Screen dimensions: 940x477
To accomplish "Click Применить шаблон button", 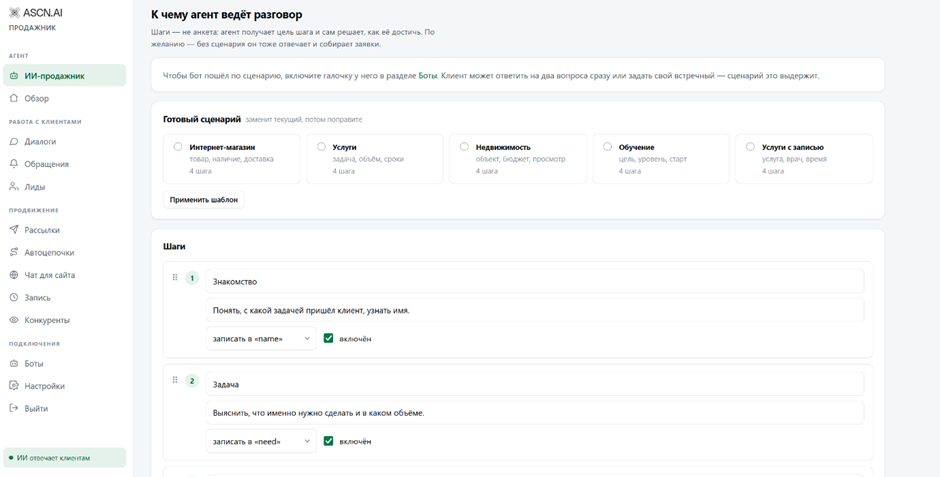I will [203, 200].
